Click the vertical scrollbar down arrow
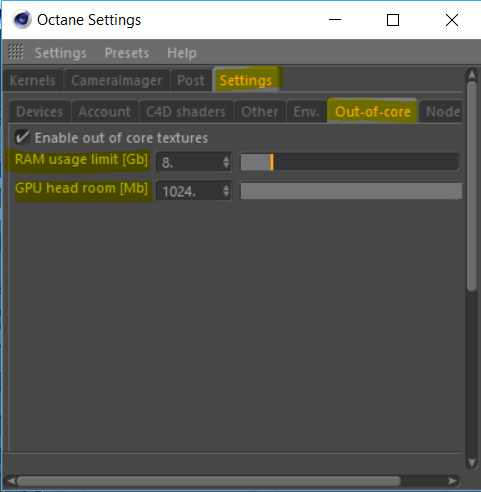The width and height of the screenshot is (481, 492). click(x=472, y=462)
